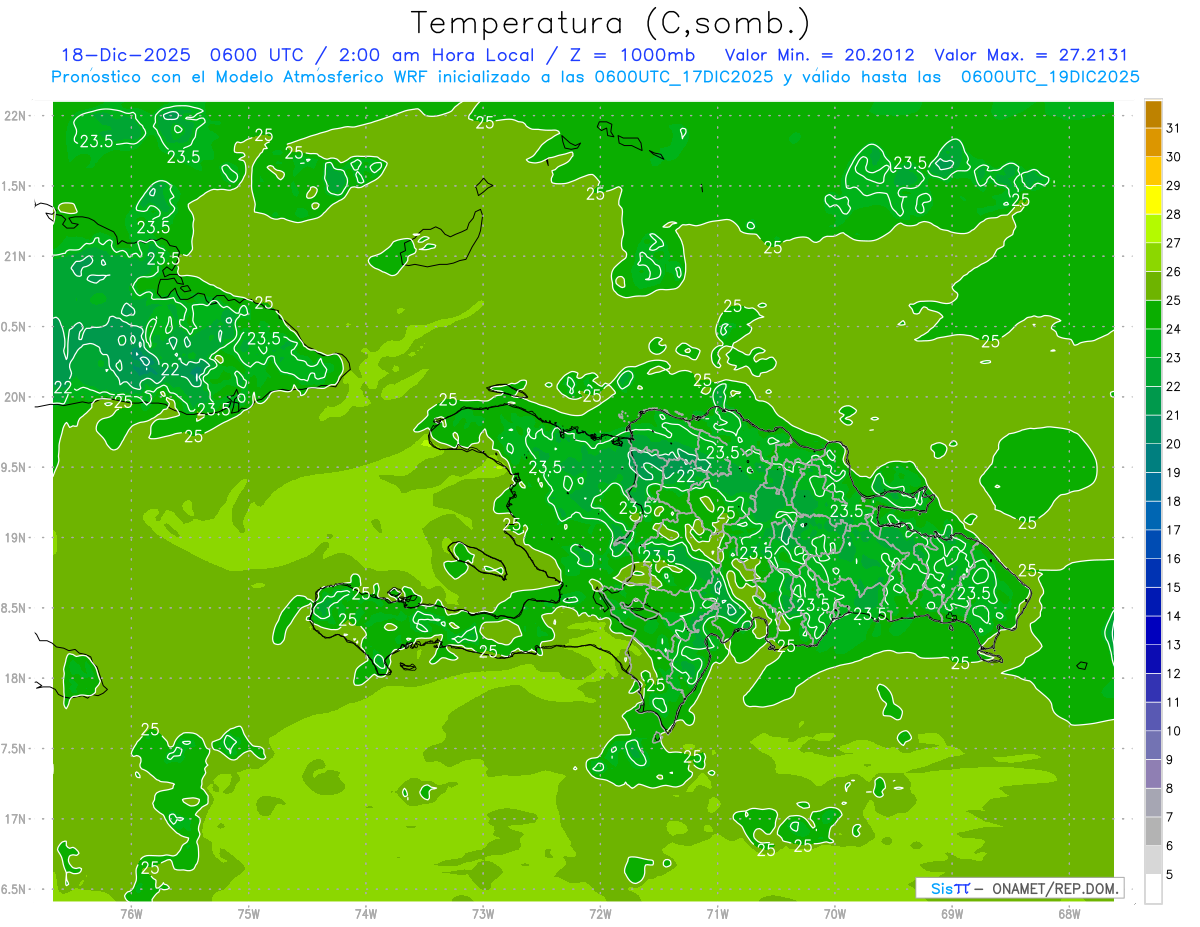Screen dimensions: 1200x927
Task: Click the orange colorbar segment between 30 and 31
Action: [1153, 143]
